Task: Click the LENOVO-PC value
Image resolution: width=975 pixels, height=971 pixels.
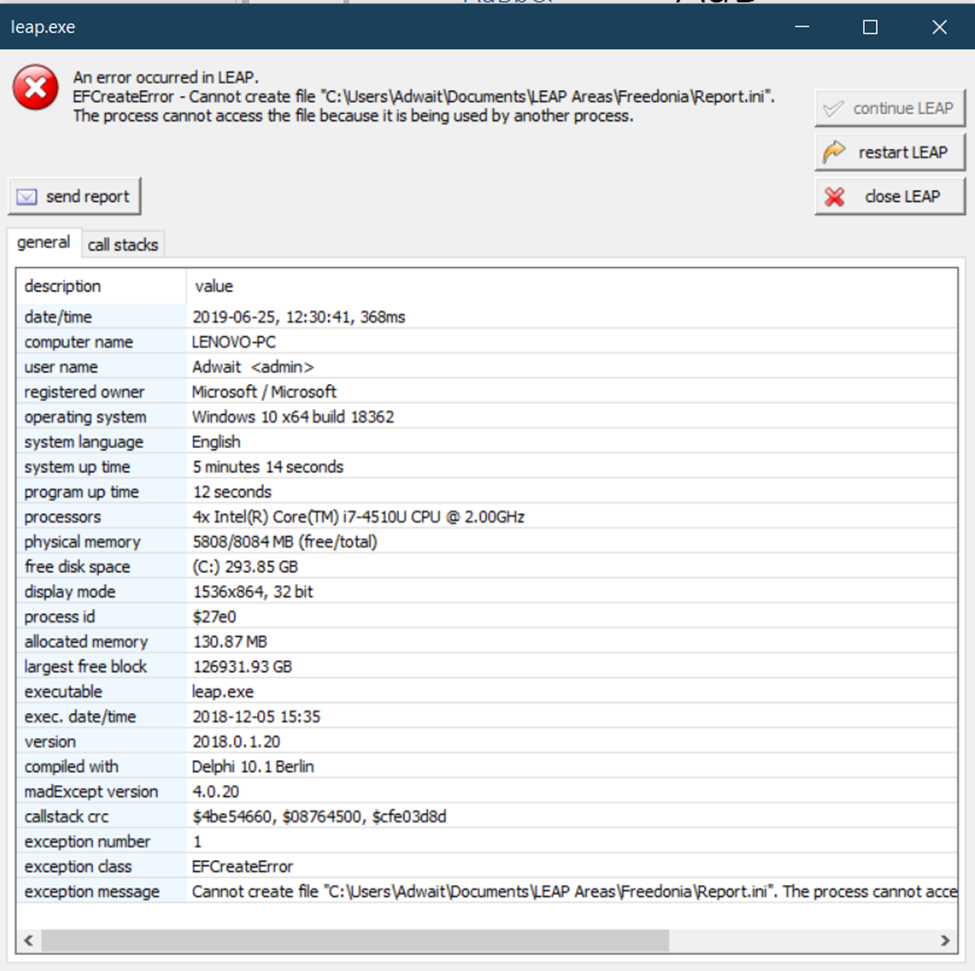Action: tap(234, 342)
